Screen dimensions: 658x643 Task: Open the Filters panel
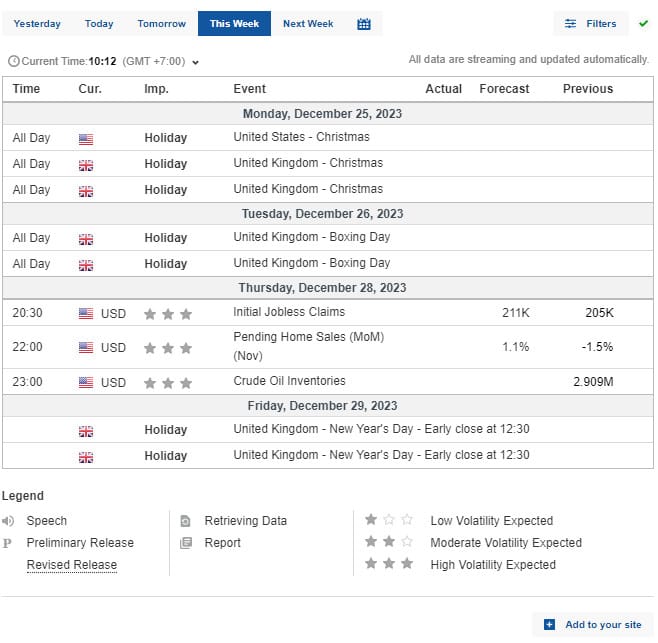coord(590,23)
